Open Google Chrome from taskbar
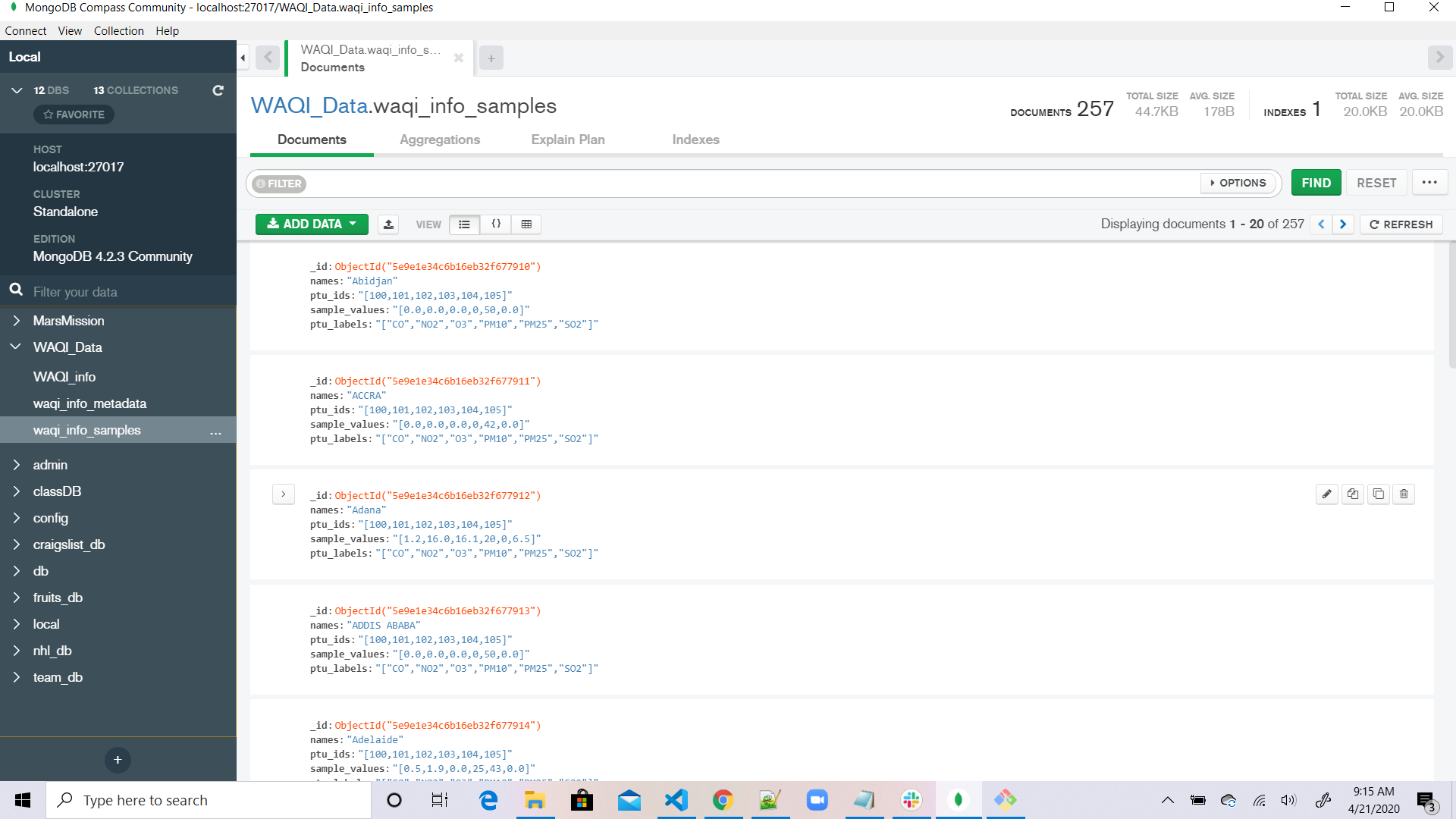Screen dimensions: 1456x819 tap(723, 800)
